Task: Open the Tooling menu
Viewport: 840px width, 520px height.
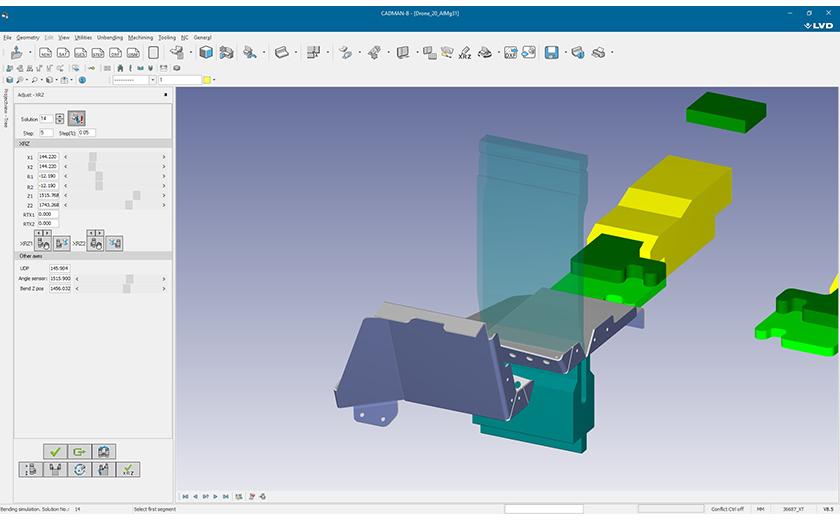Action: coord(167,37)
